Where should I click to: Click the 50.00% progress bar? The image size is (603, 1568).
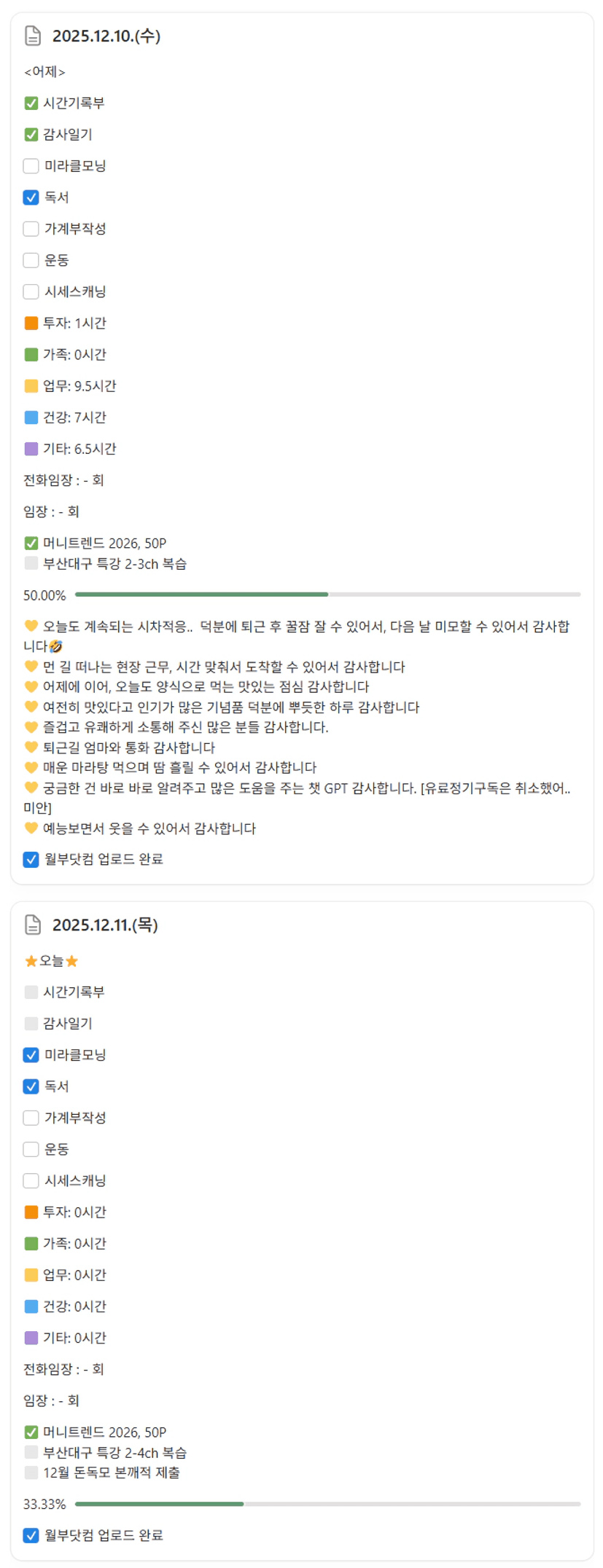[327, 595]
